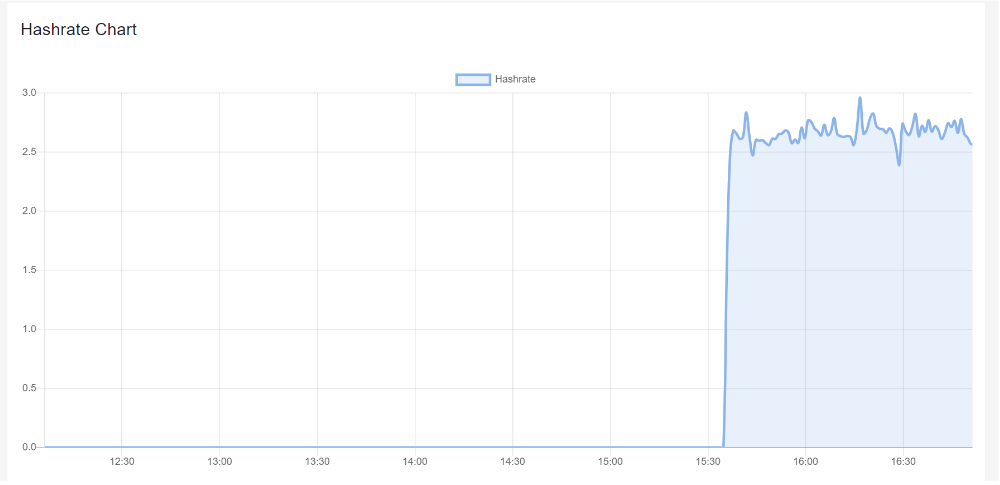The image size is (1000, 485).
Task: Click the 3.0 value on y-axis
Action: 29,93
